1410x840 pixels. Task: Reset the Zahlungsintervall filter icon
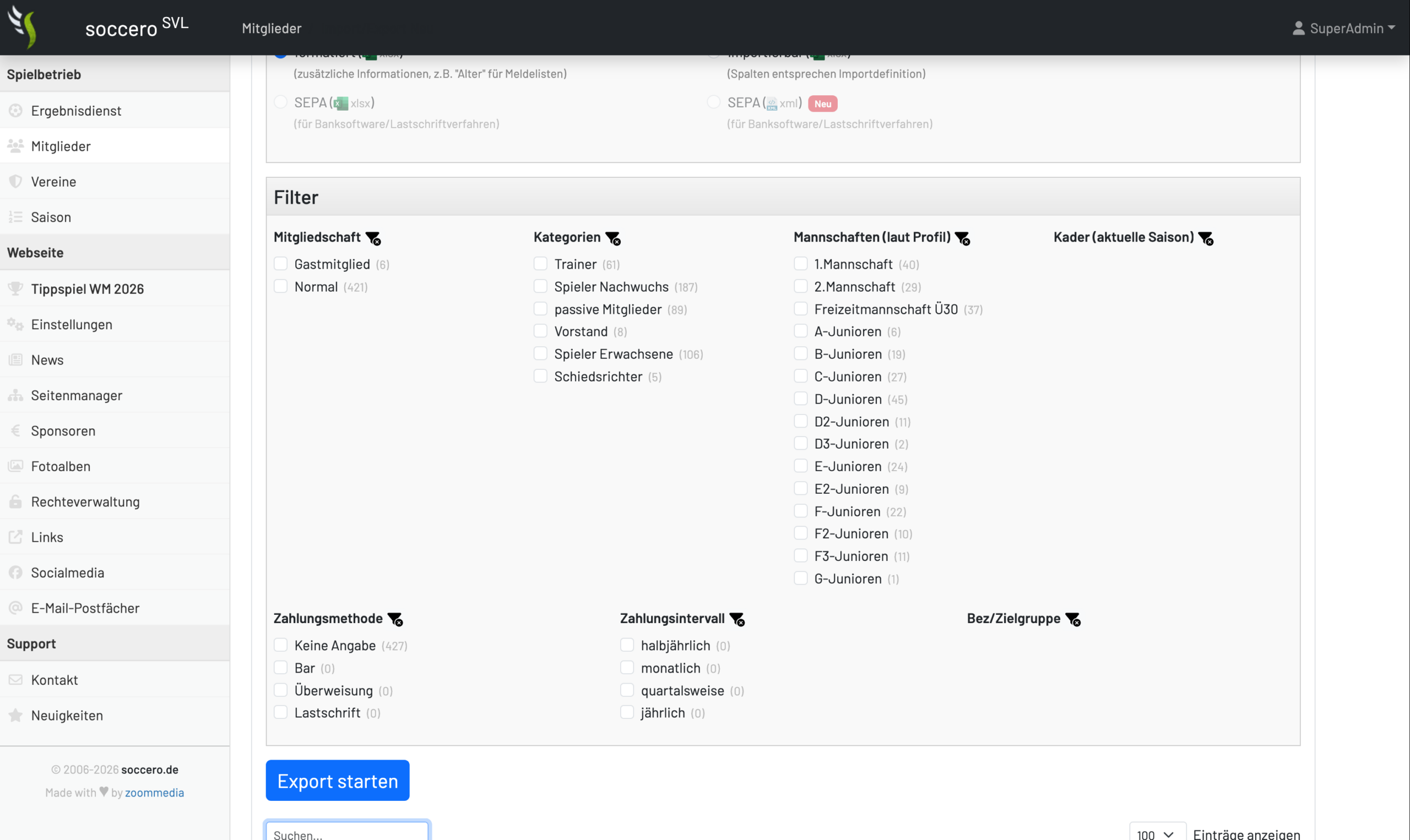[x=737, y=619]
